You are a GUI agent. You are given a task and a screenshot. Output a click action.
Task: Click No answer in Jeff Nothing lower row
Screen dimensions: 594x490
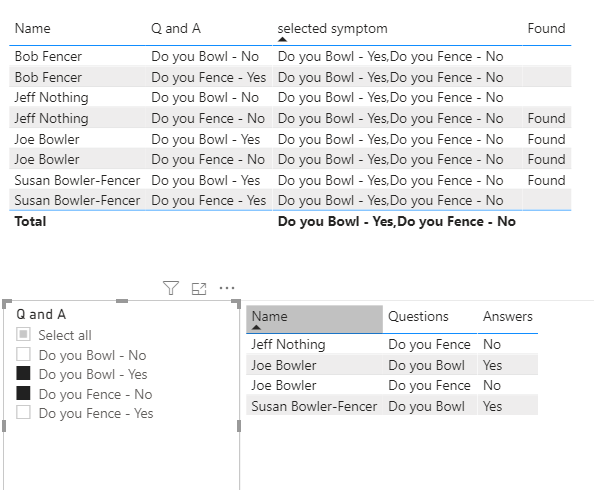pos(492,344)
